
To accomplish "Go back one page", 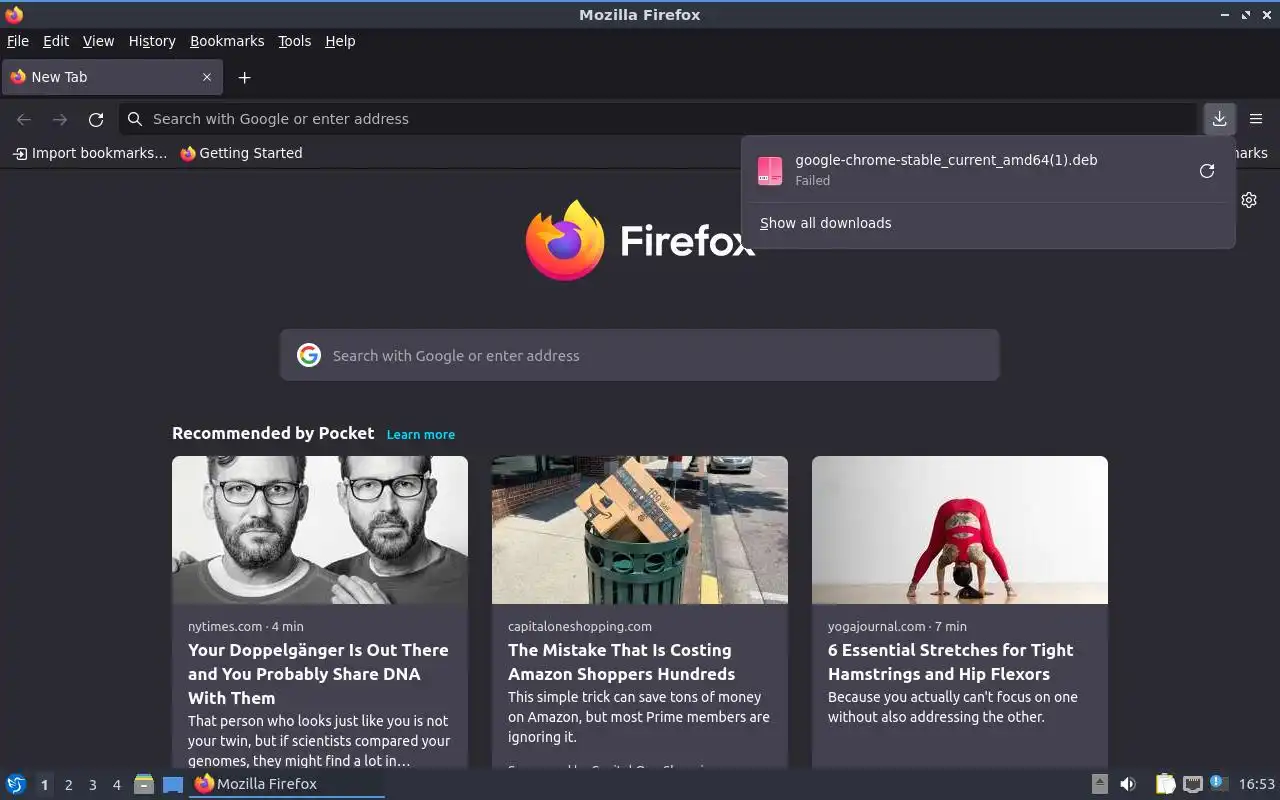I will click(24, 119).
